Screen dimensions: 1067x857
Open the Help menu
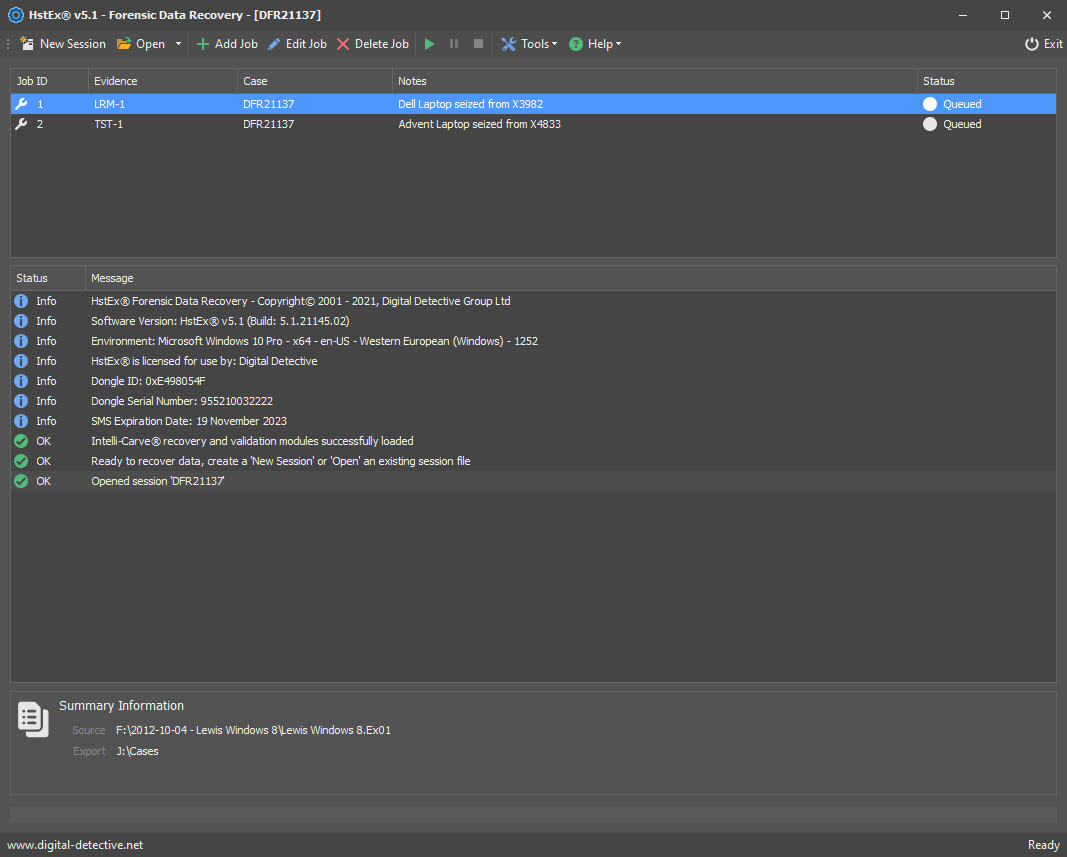595,44
